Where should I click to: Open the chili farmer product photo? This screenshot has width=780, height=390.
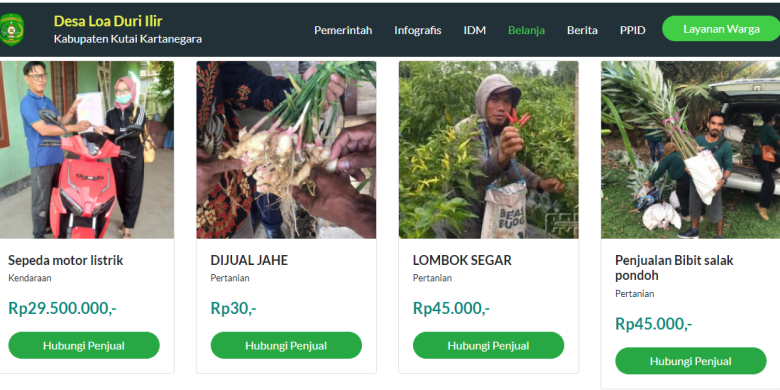coord(488,150)
